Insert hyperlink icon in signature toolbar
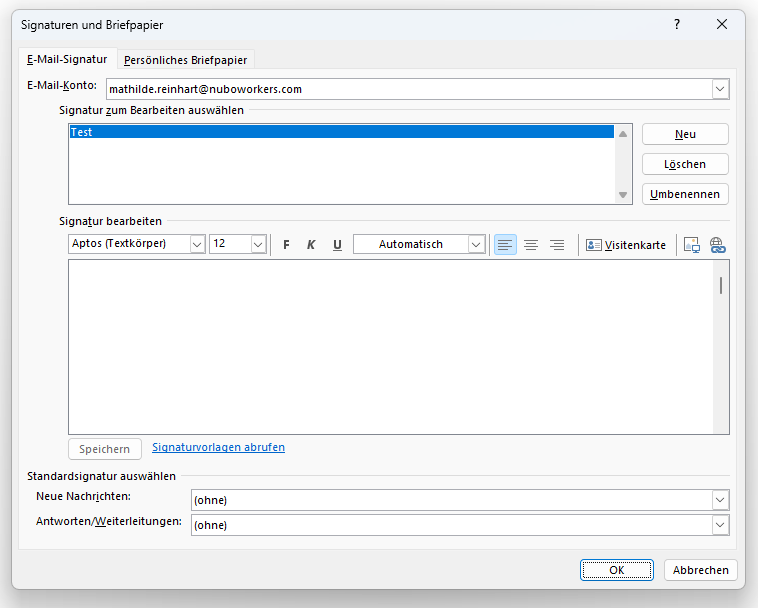The height and width of the screenshot is (608, 758). click(x=717, y=245)
